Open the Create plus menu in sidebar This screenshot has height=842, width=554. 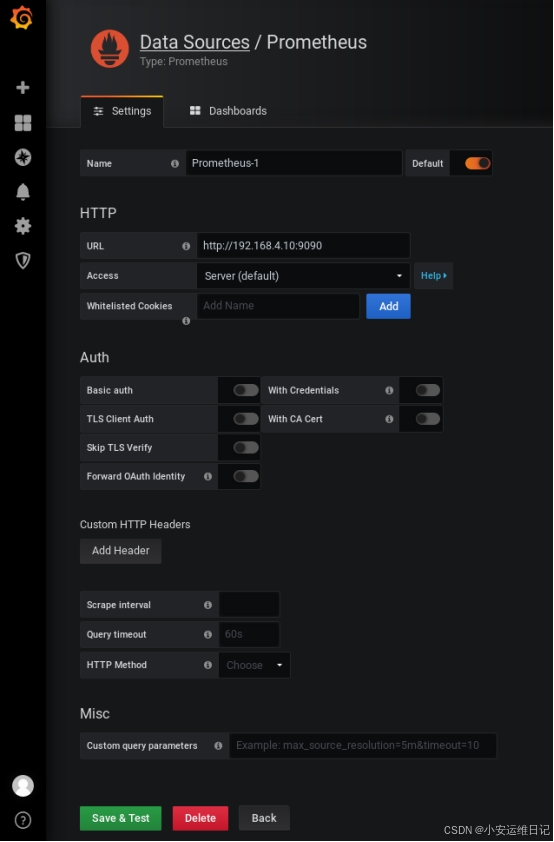pos(23,88)
